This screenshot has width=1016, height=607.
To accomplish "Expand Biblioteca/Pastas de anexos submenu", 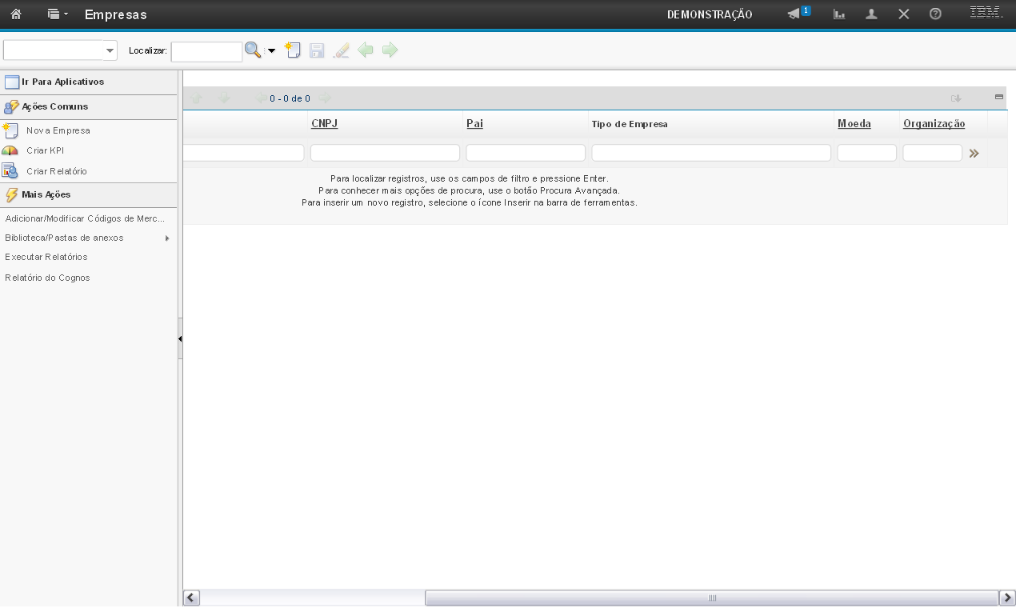I will 166,238.
